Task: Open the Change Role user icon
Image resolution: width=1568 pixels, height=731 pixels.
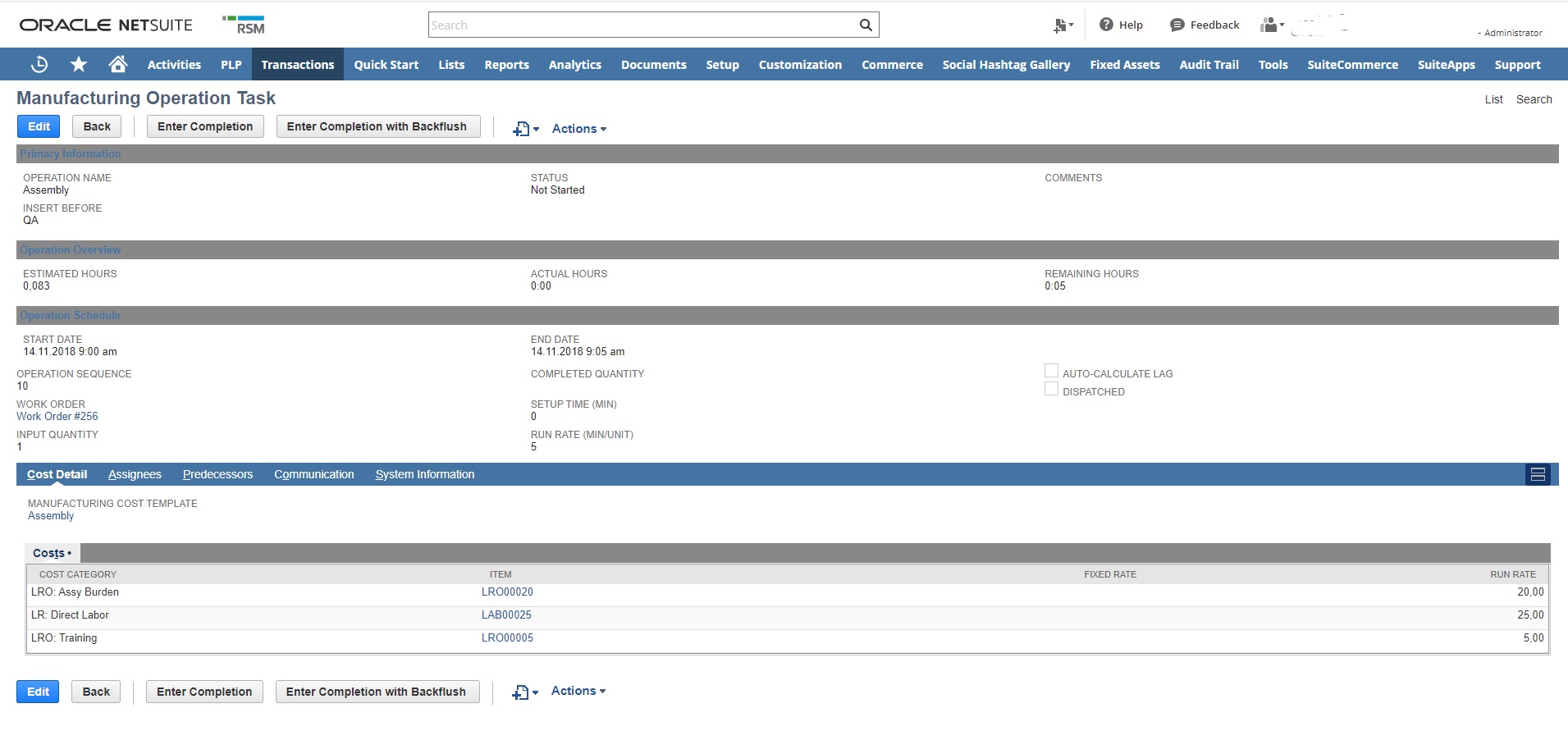Action: (x=1271, y=25)
